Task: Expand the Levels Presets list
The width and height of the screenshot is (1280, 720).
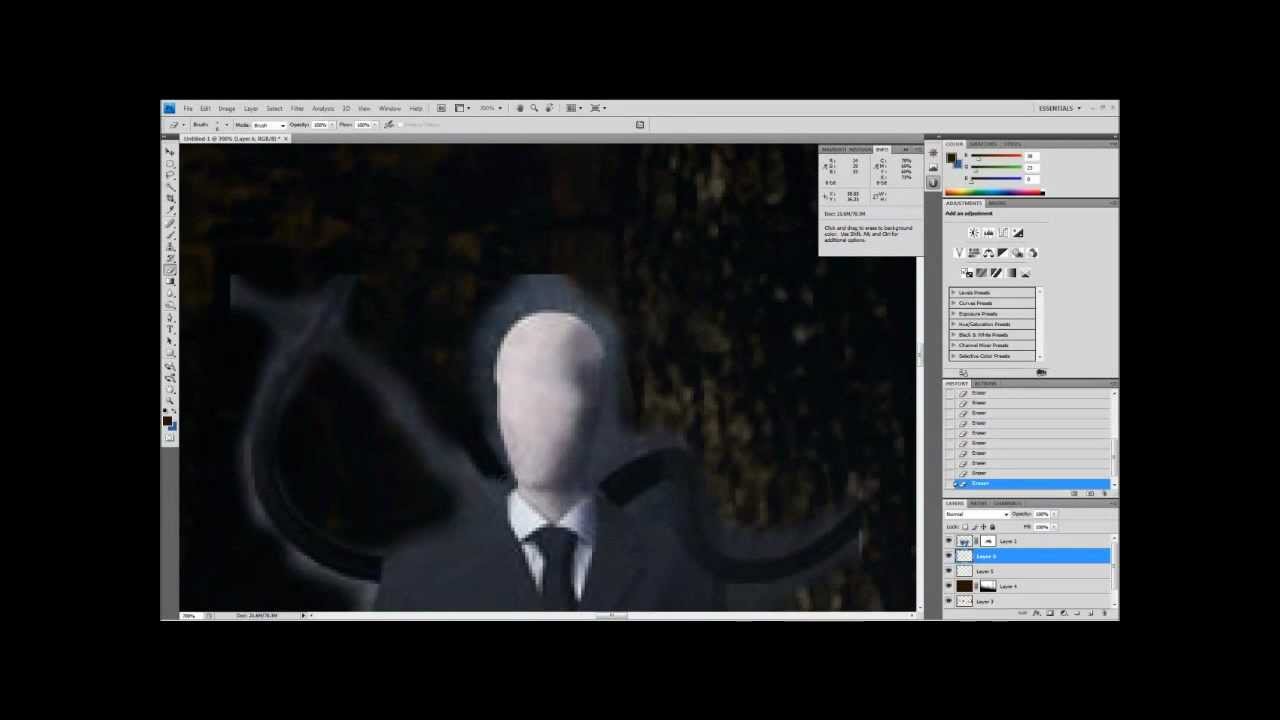Action: 953,293
